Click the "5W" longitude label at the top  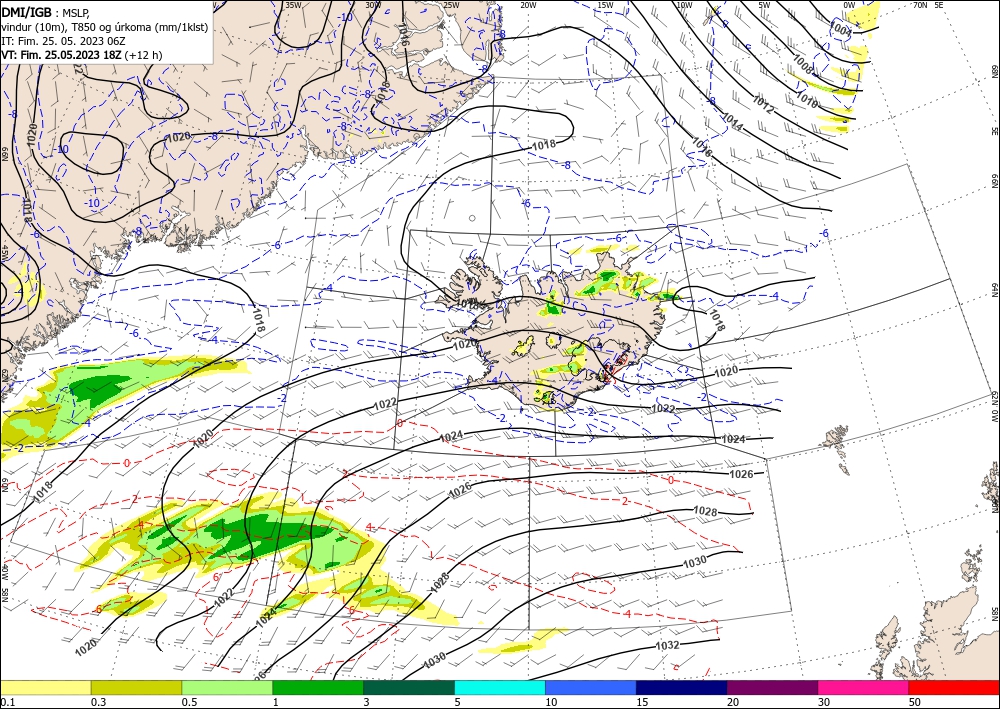tap(765, 5)
